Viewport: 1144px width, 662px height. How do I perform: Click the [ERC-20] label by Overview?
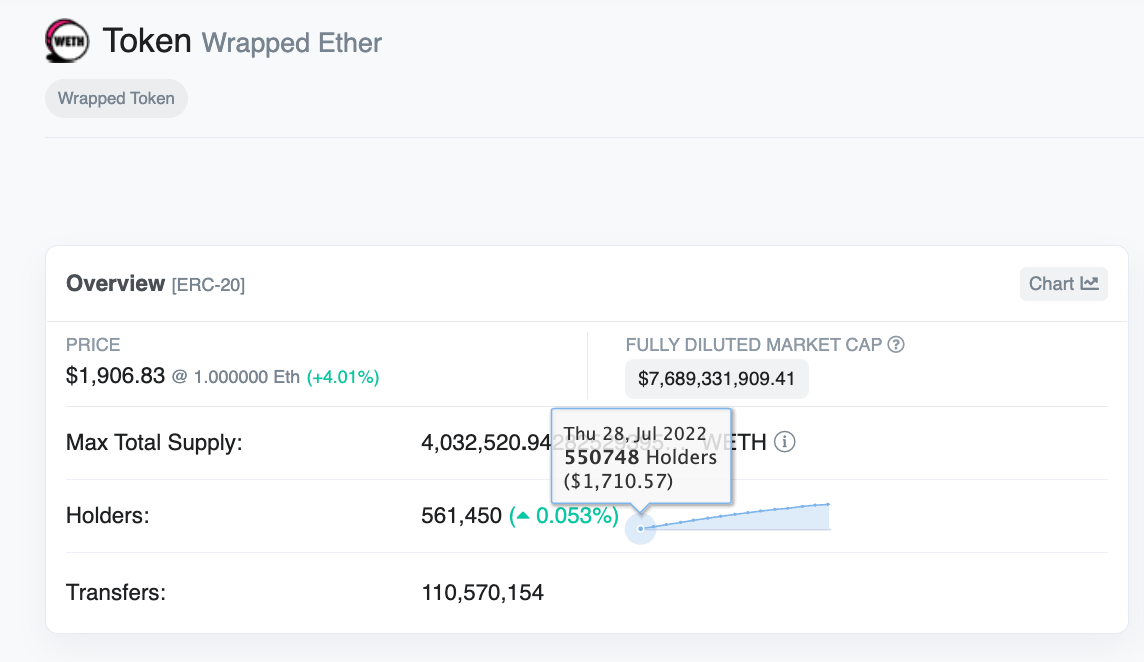pyautogui.click(x=209, y=285)
